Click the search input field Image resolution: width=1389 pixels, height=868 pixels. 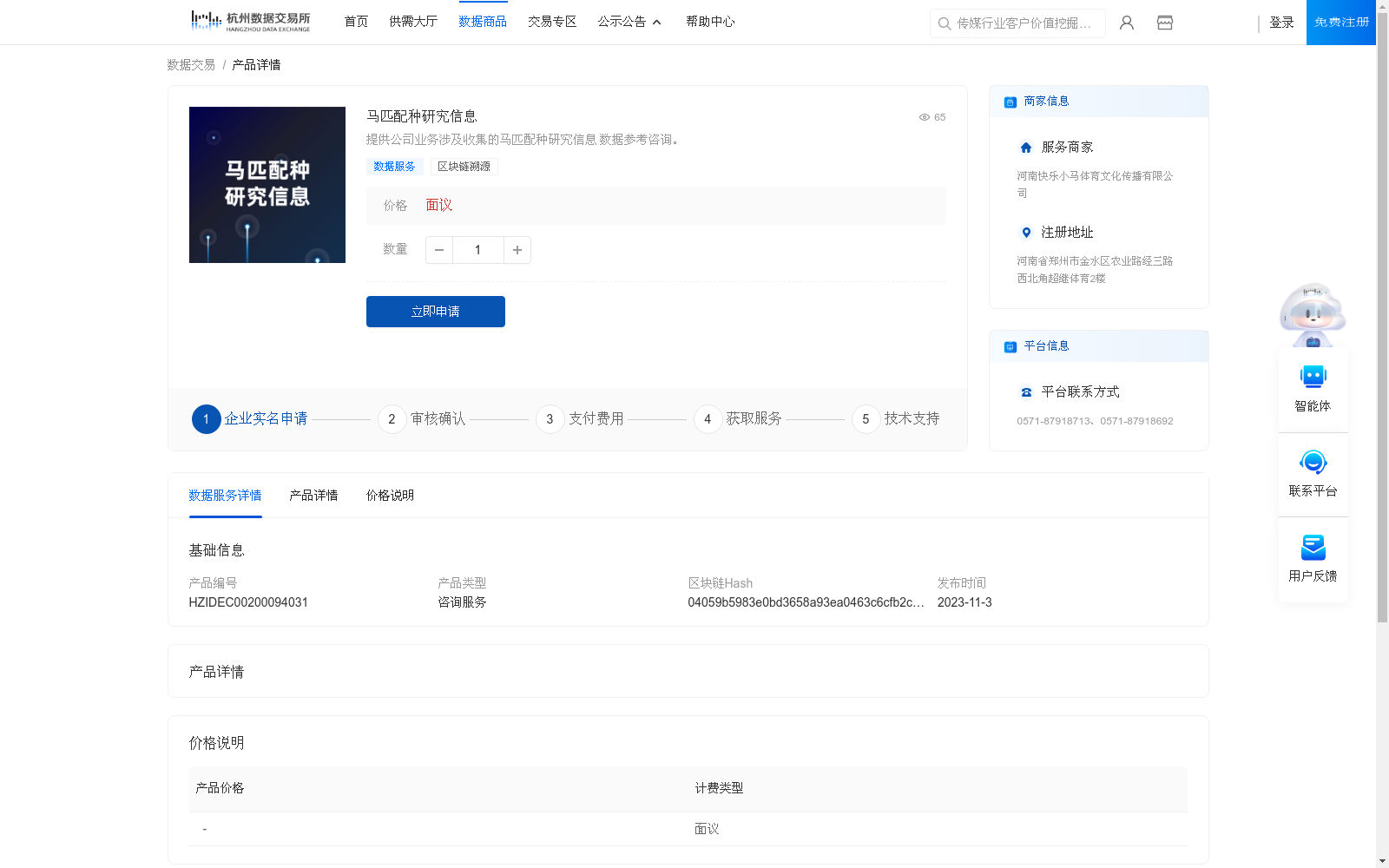pos(1024,23)
